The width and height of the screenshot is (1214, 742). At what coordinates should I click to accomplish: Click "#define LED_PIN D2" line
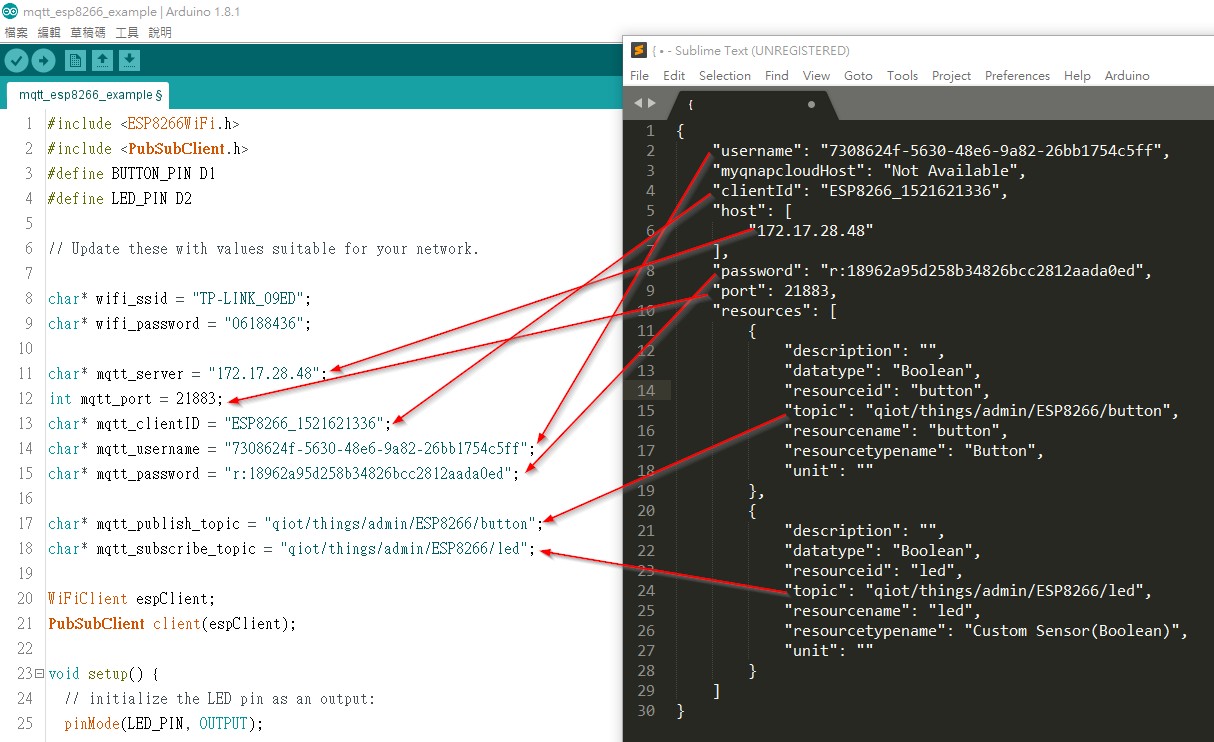[120, 199]
